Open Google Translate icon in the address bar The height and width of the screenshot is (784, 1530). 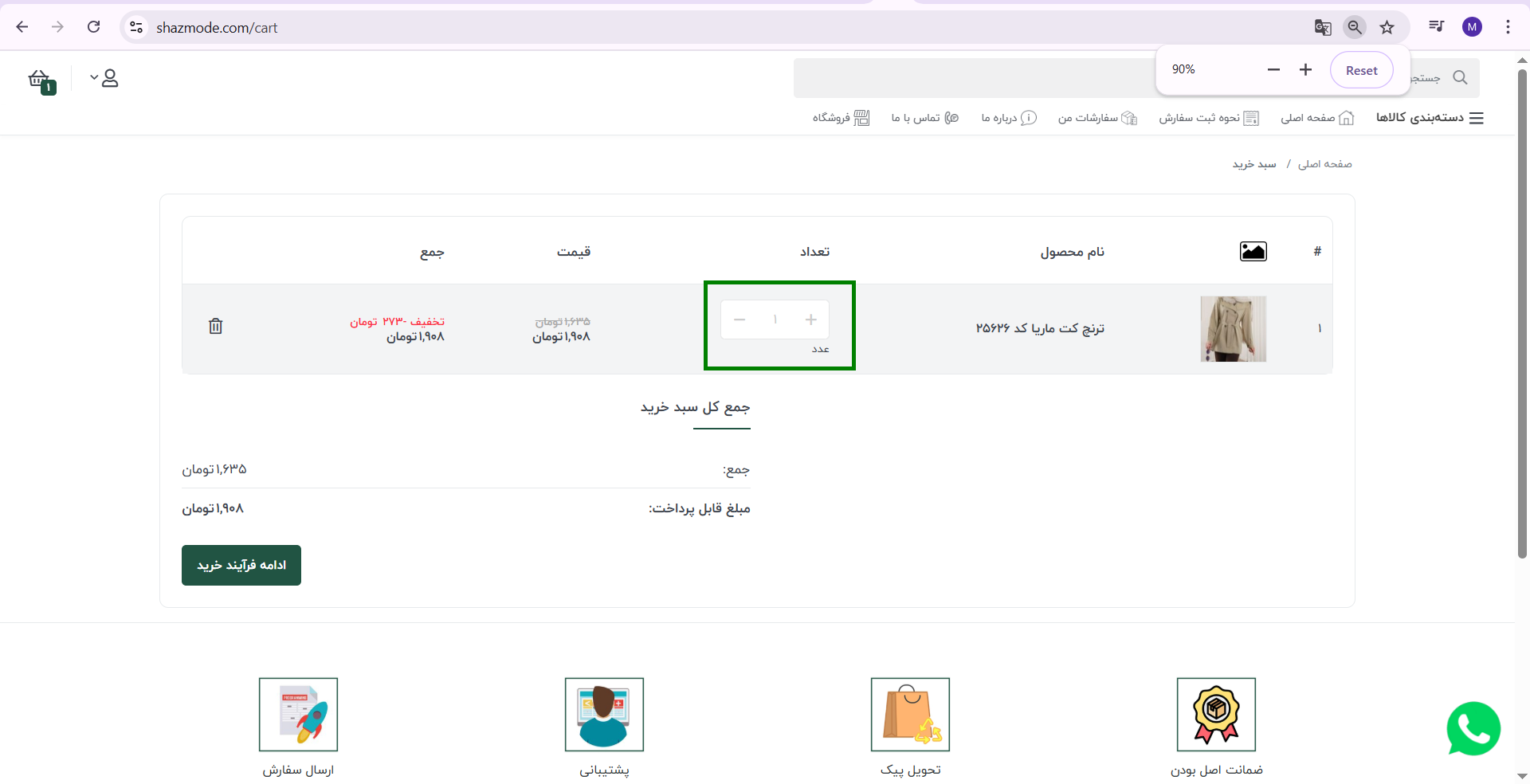pyautogui.click(x=1323, y=26)
